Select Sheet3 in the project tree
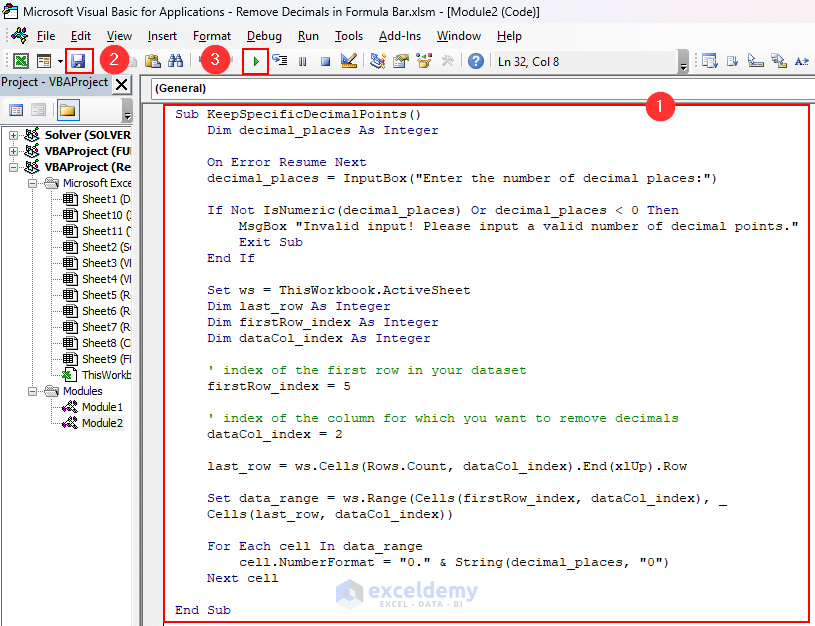The image size is (815, 626). [x=97, y=263]
